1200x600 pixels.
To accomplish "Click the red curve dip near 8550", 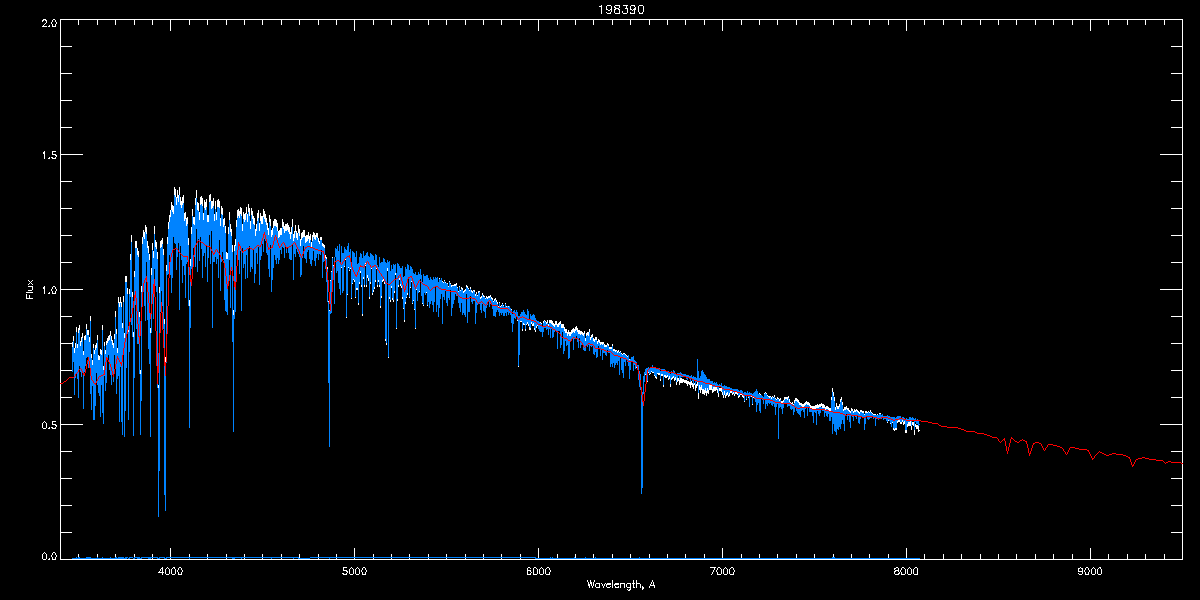I will (x=1007, y=451).
